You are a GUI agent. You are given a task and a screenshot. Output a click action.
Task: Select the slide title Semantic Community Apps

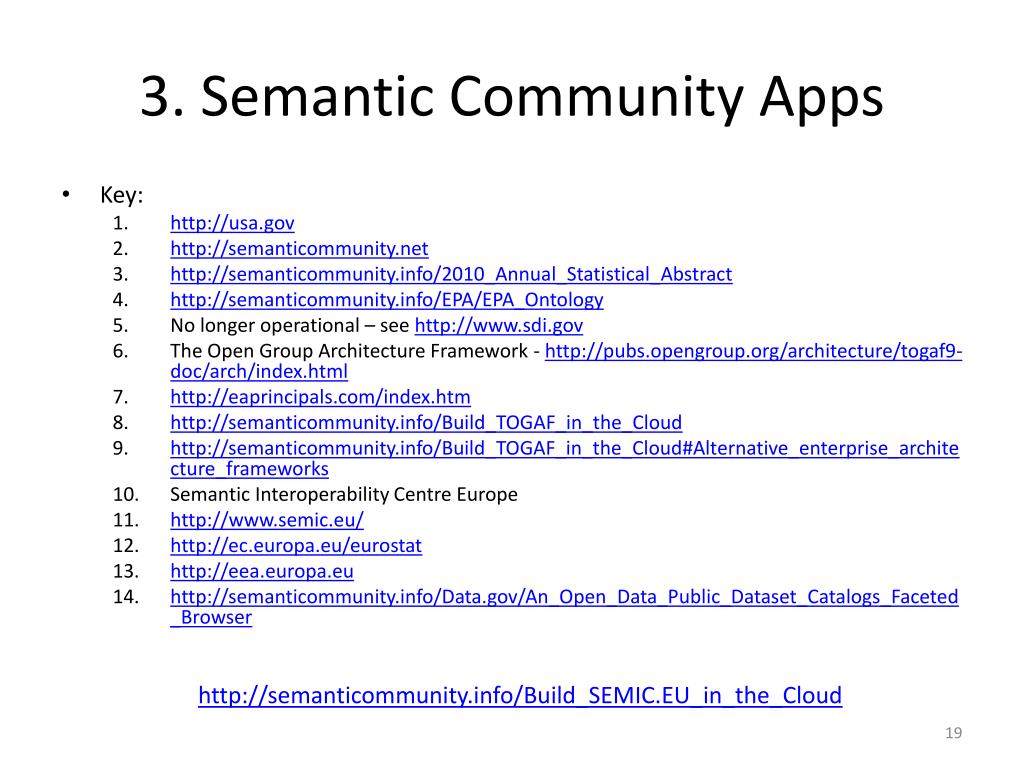[x=512, y=97]
